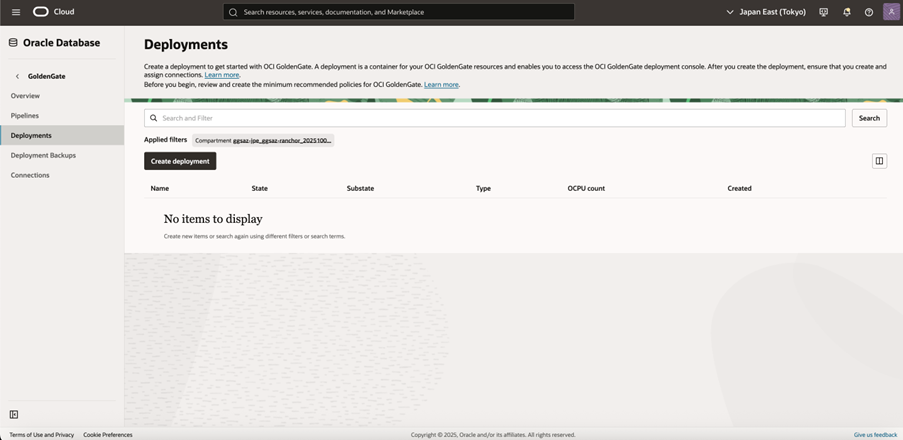903x440 pixels.
Task: Open Pipelines in the sidebar
Action: point(25,116)
